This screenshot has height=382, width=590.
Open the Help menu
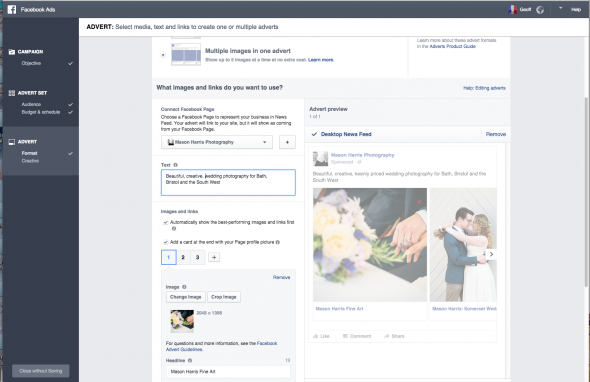click(x=576, y=10)
